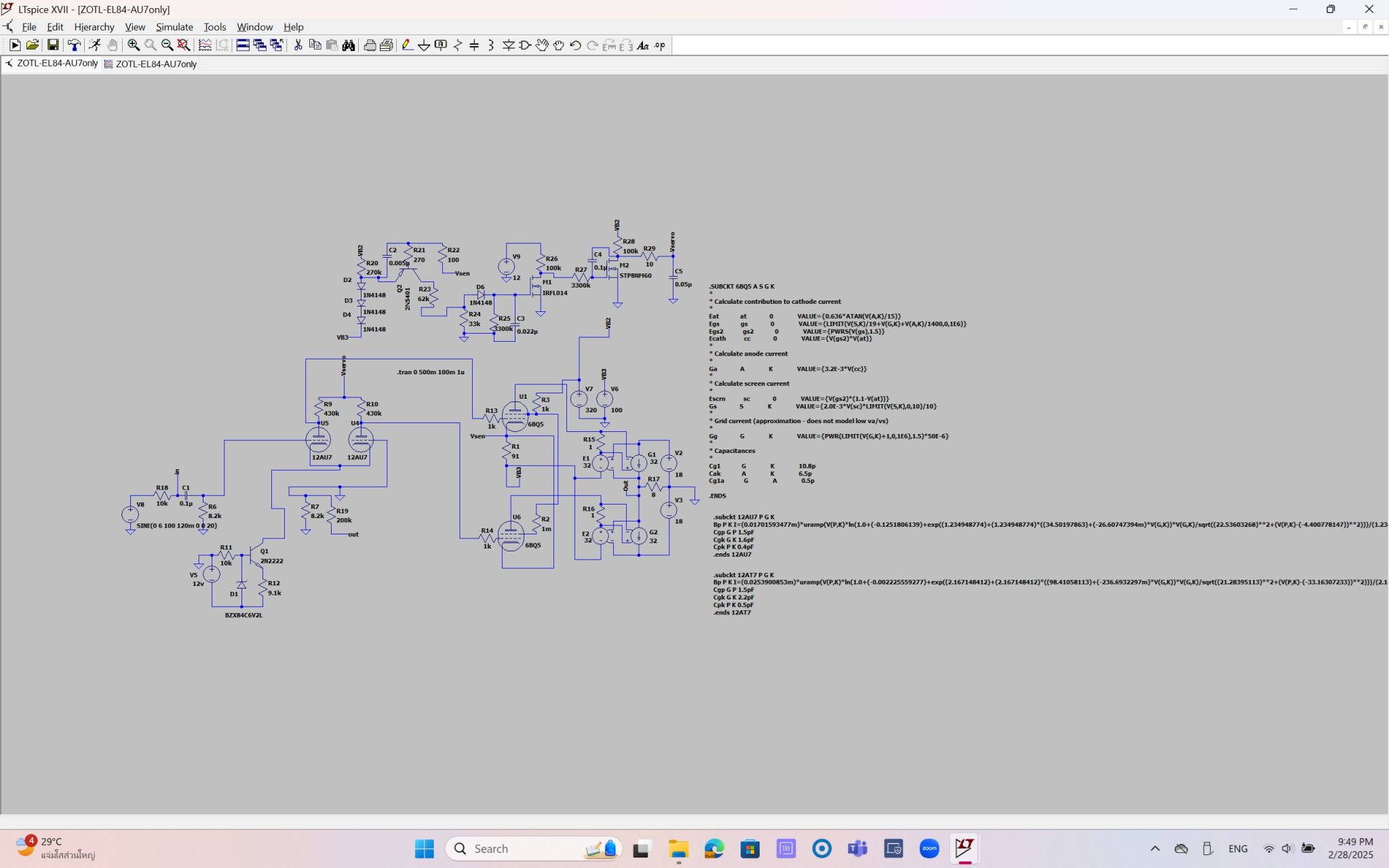The height and width of the screenshot is (868, 1389).
Task: Open the Windows Start menu
Action: click(425, 848)
